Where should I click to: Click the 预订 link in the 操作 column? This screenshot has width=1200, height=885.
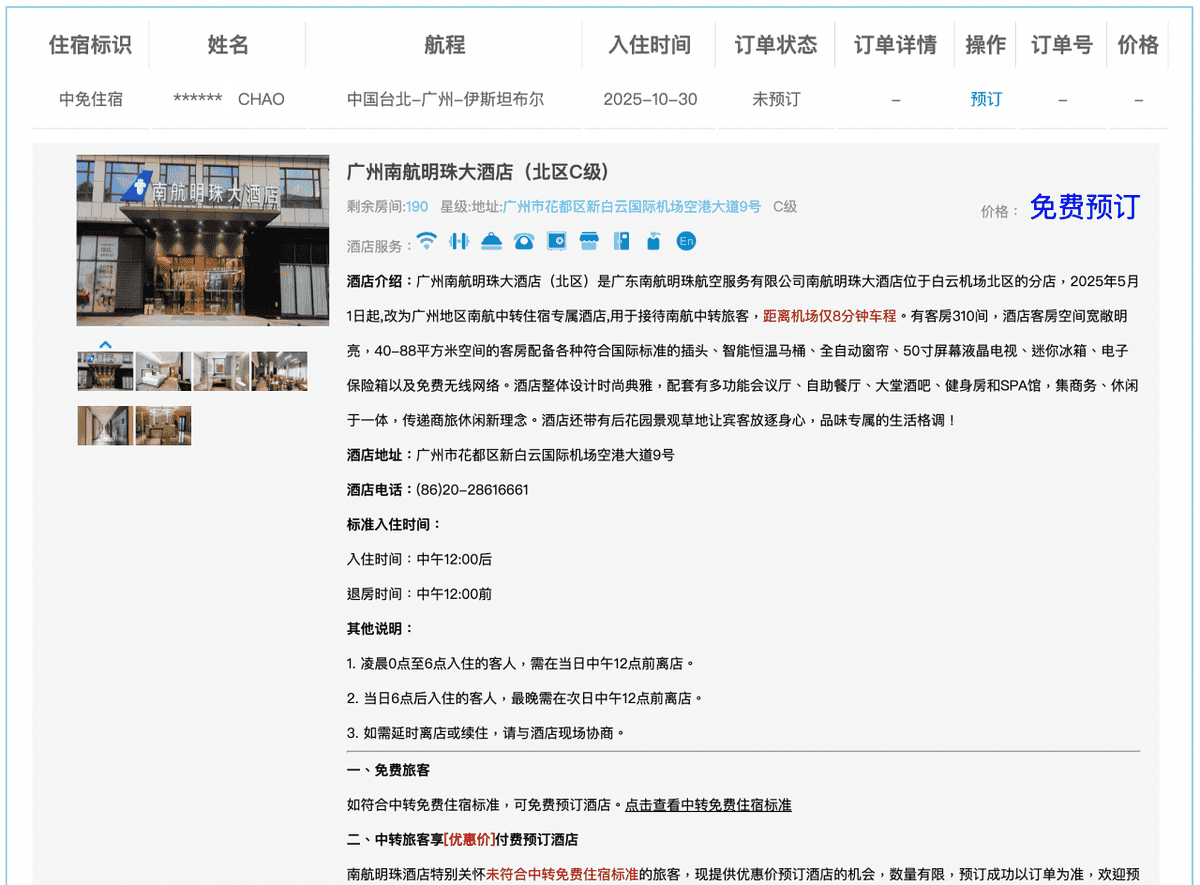[986, 99]
